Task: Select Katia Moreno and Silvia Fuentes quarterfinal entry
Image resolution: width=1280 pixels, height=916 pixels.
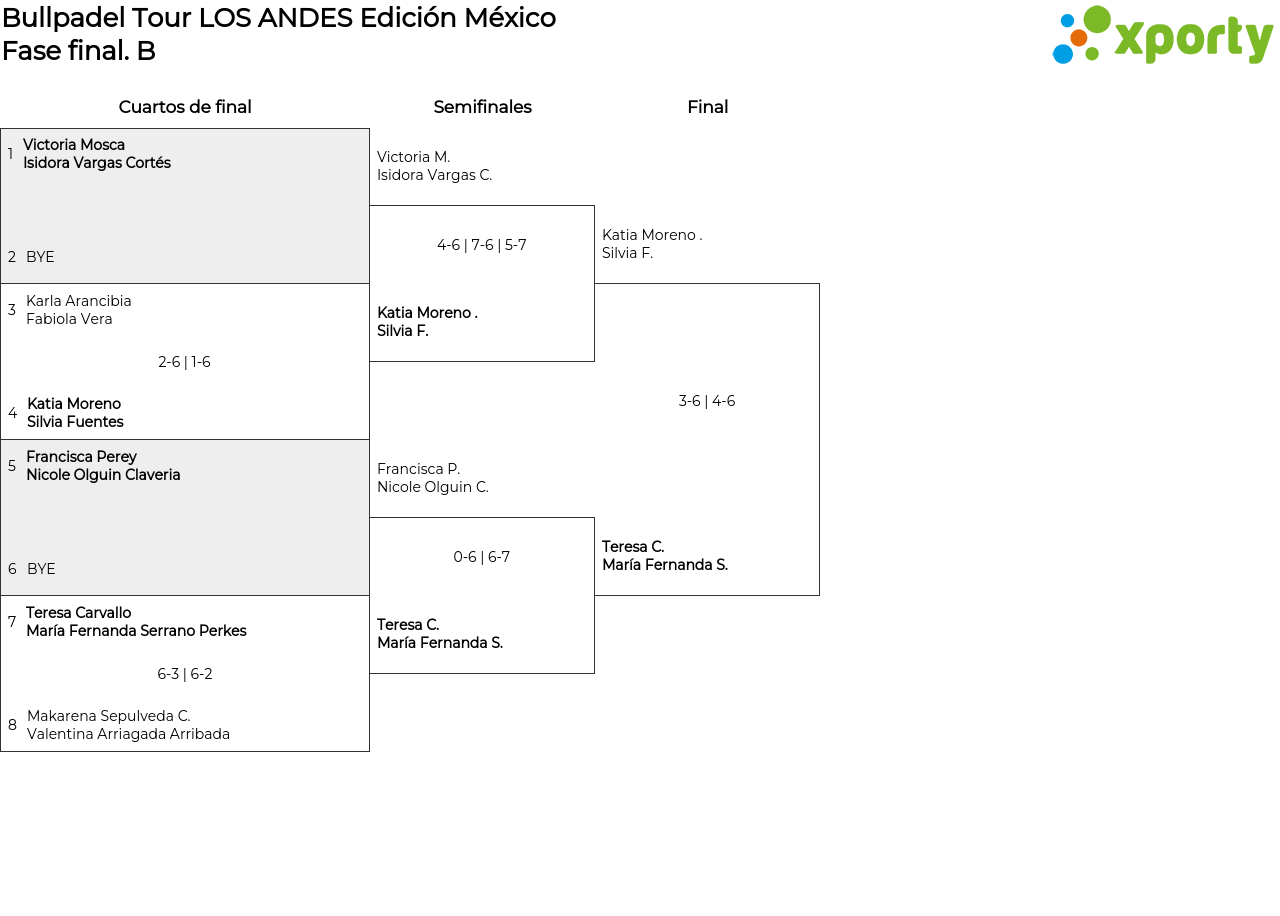Action: pyautogui.click(x=75, y=413)
